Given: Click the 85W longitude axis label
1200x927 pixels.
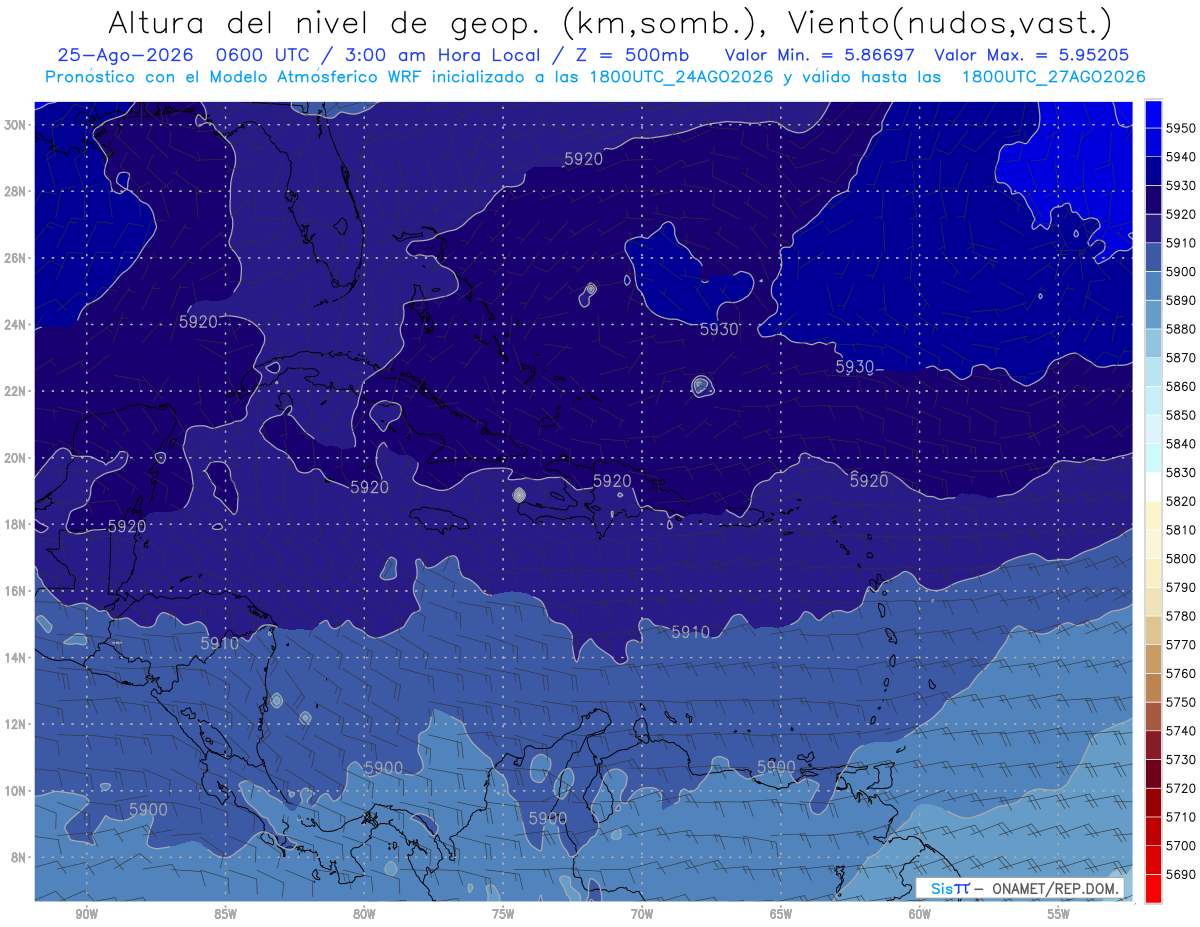Looking at the screenshot, I should 225,914.
